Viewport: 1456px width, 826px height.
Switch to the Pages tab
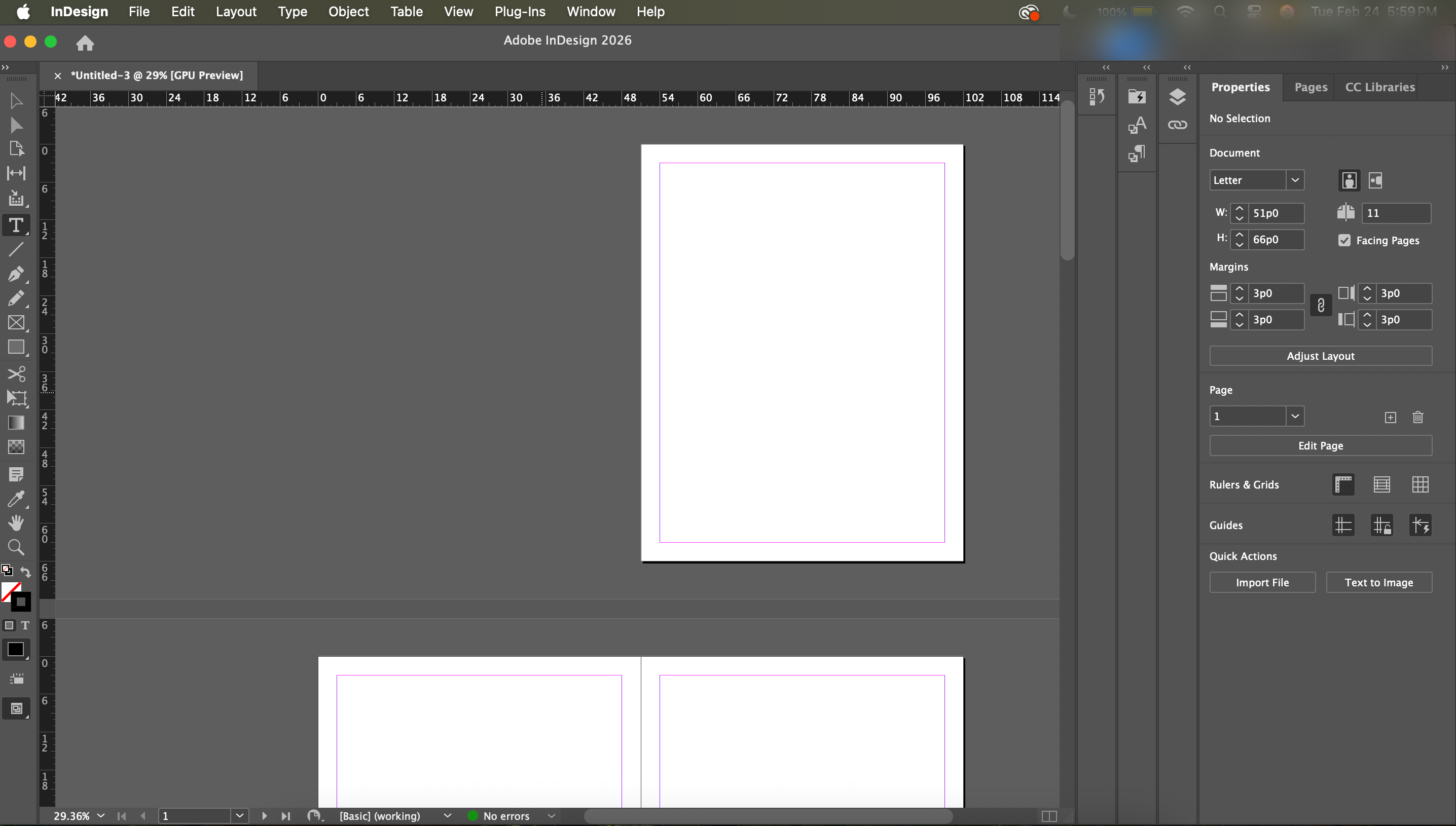pyautogui.click(x=1310, y=87)
